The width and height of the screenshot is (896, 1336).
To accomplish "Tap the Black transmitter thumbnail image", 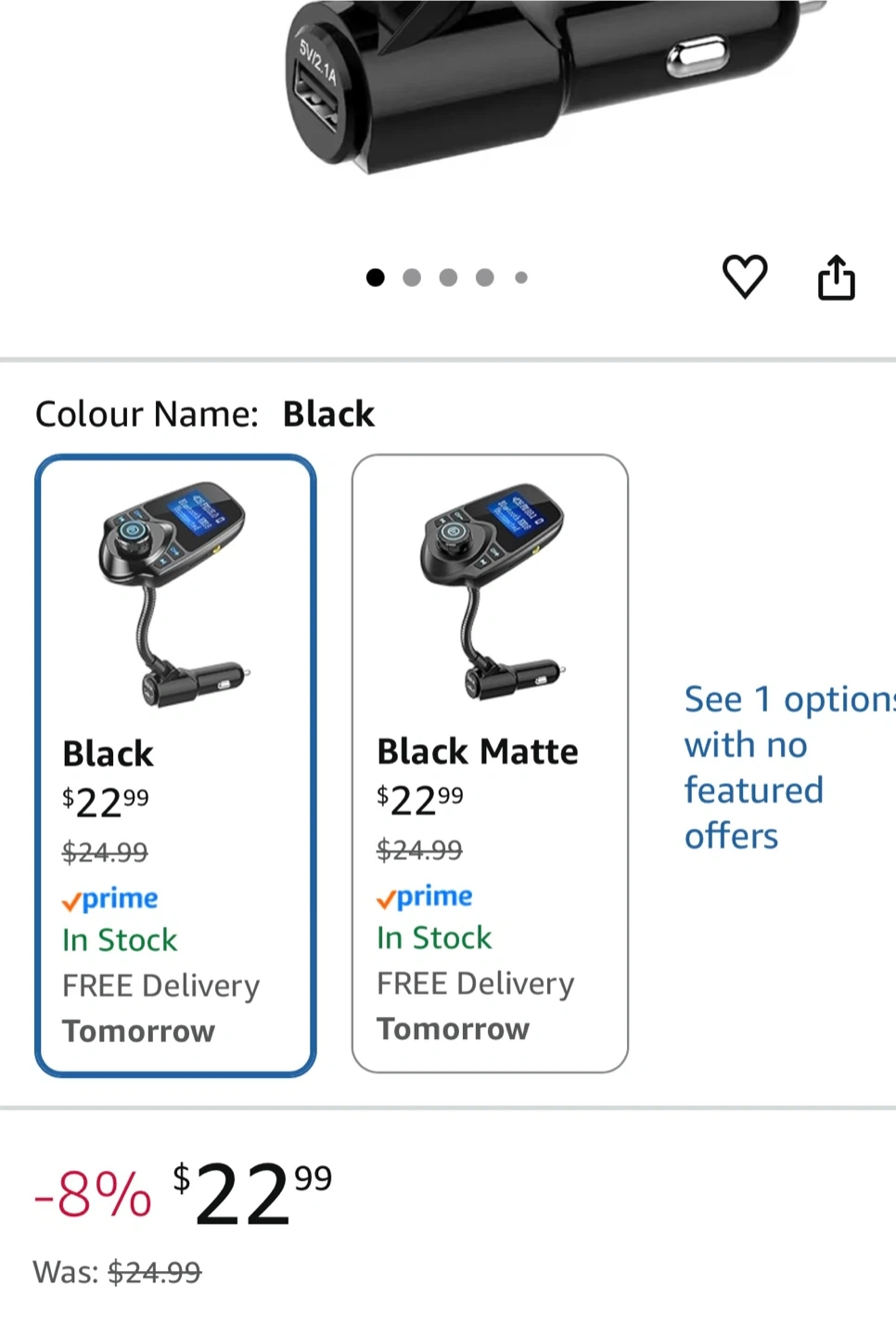I will (x=173, y=595).
